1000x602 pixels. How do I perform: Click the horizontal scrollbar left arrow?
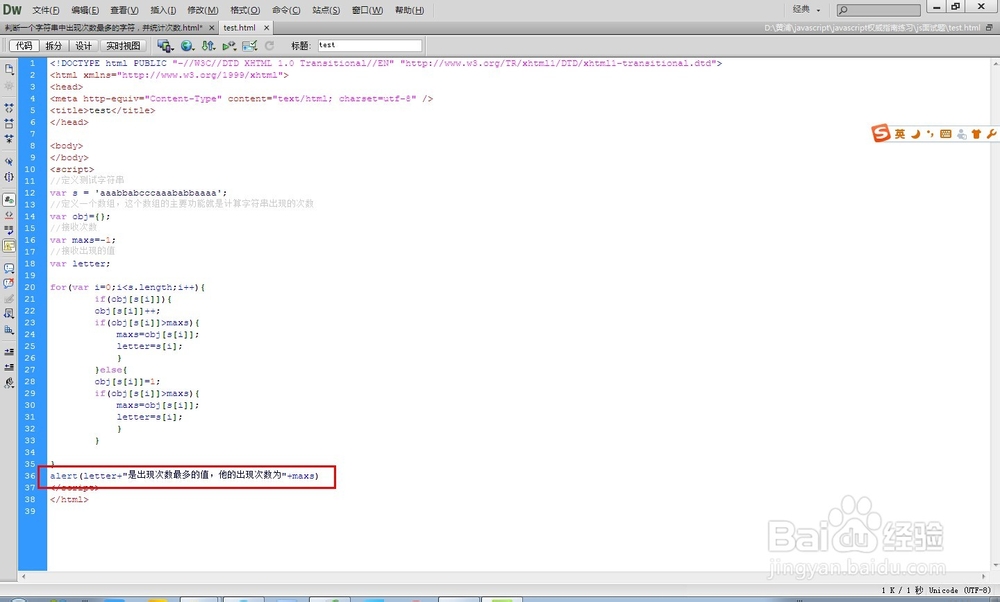coord(24,576)
